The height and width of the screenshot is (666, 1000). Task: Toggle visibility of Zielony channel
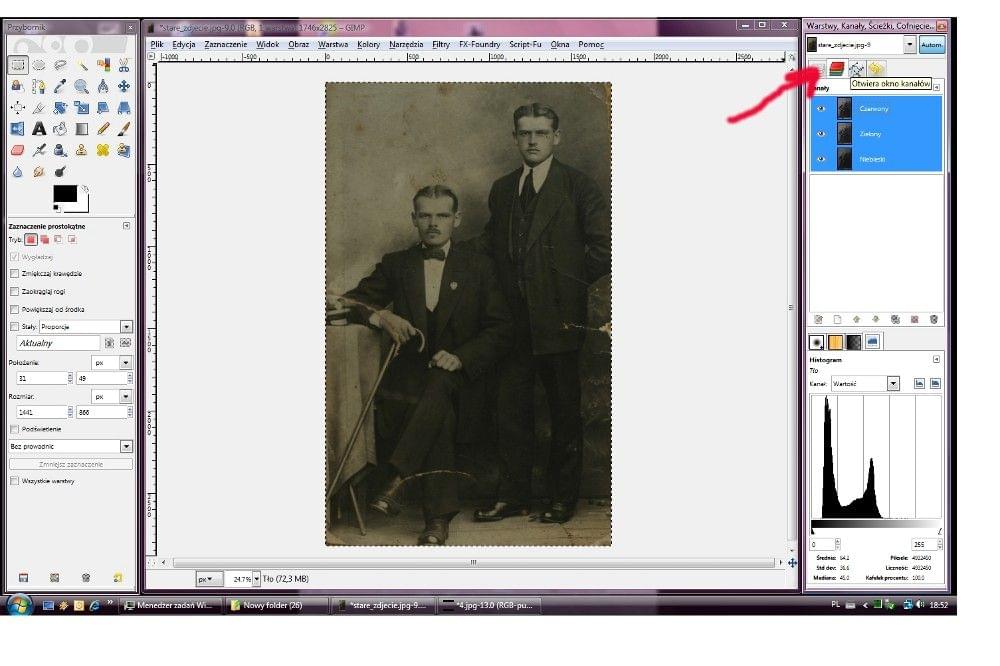(821, 134)
